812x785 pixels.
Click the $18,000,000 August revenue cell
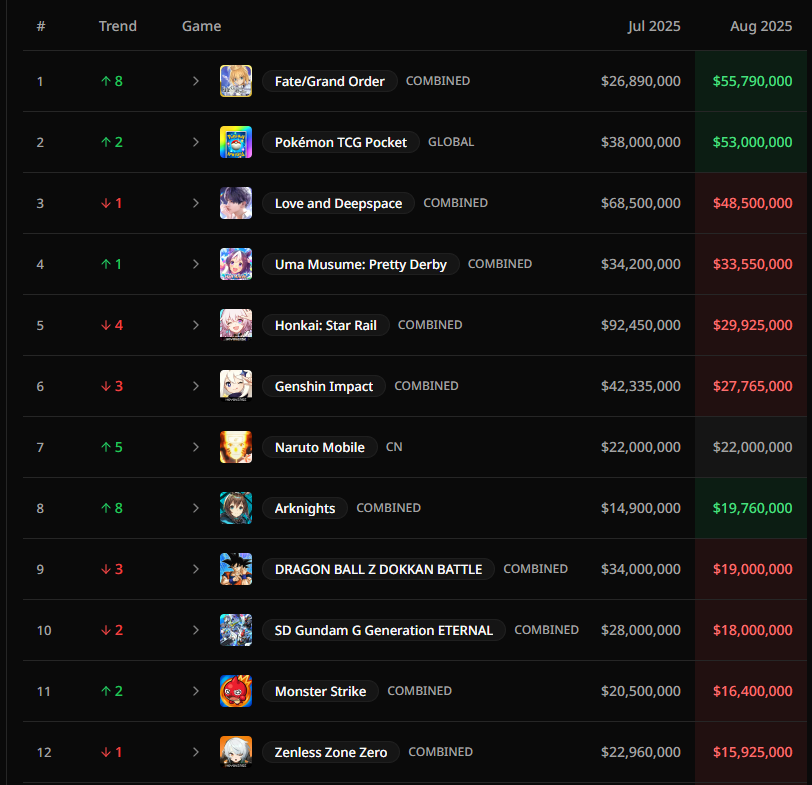(752, 630)
